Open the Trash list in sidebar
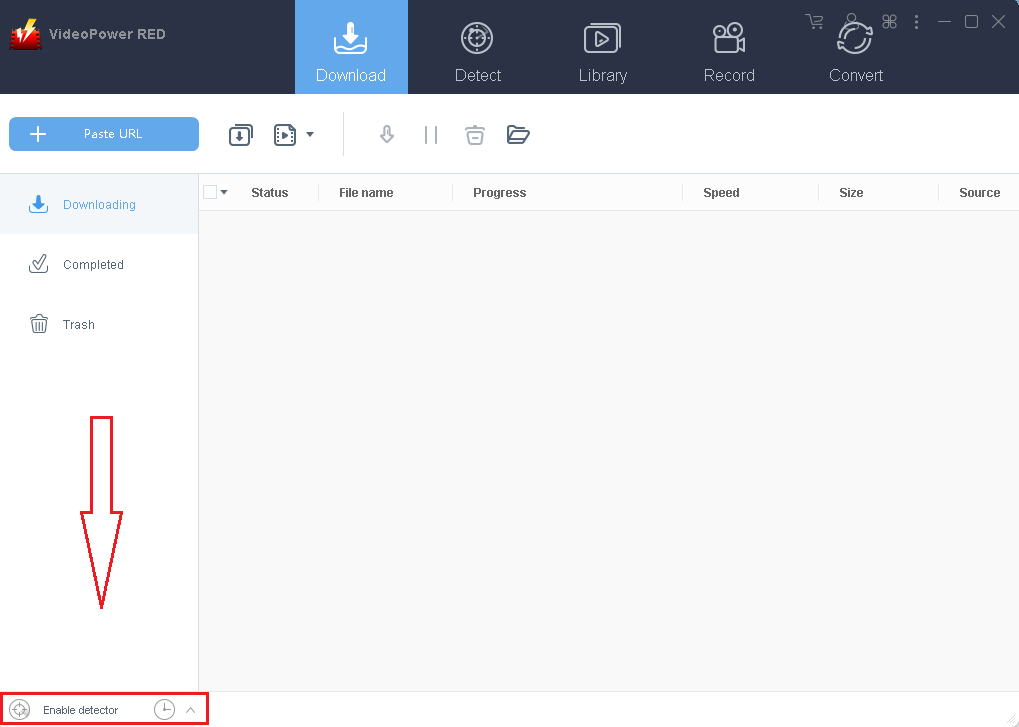The width and height of the screenshot is (1019, 727). click(78, 325)
